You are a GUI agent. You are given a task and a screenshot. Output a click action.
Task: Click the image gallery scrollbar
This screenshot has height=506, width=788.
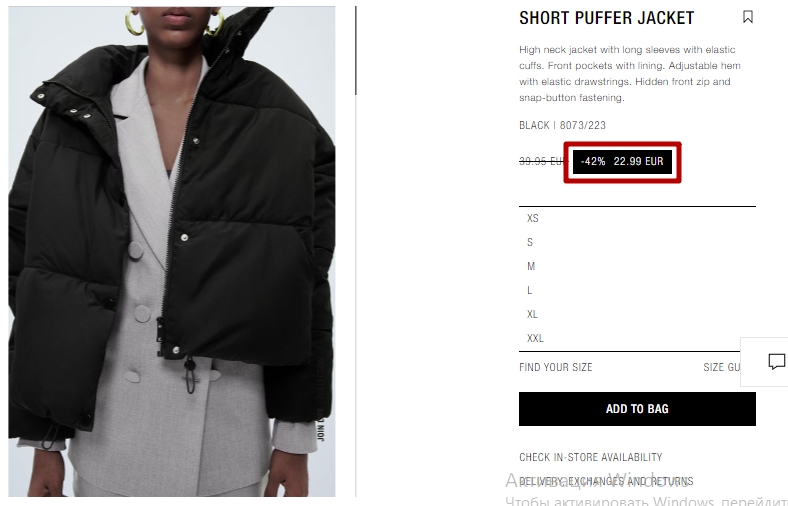coord(356,50)
